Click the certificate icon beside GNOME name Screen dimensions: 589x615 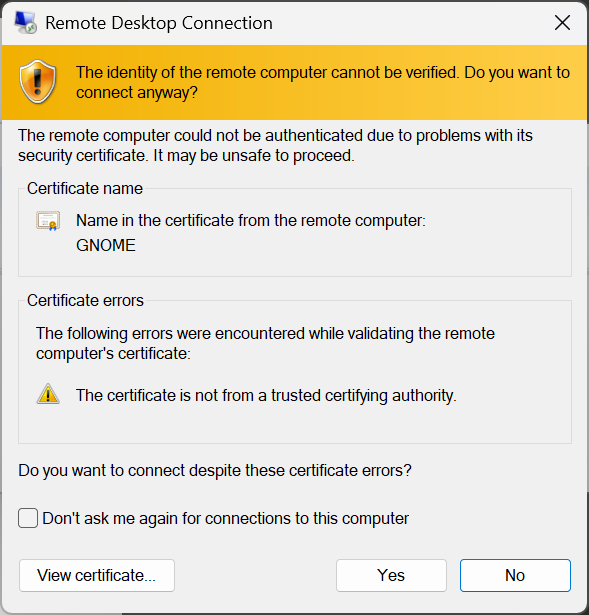pyautogui.click(x=48, y=221)
